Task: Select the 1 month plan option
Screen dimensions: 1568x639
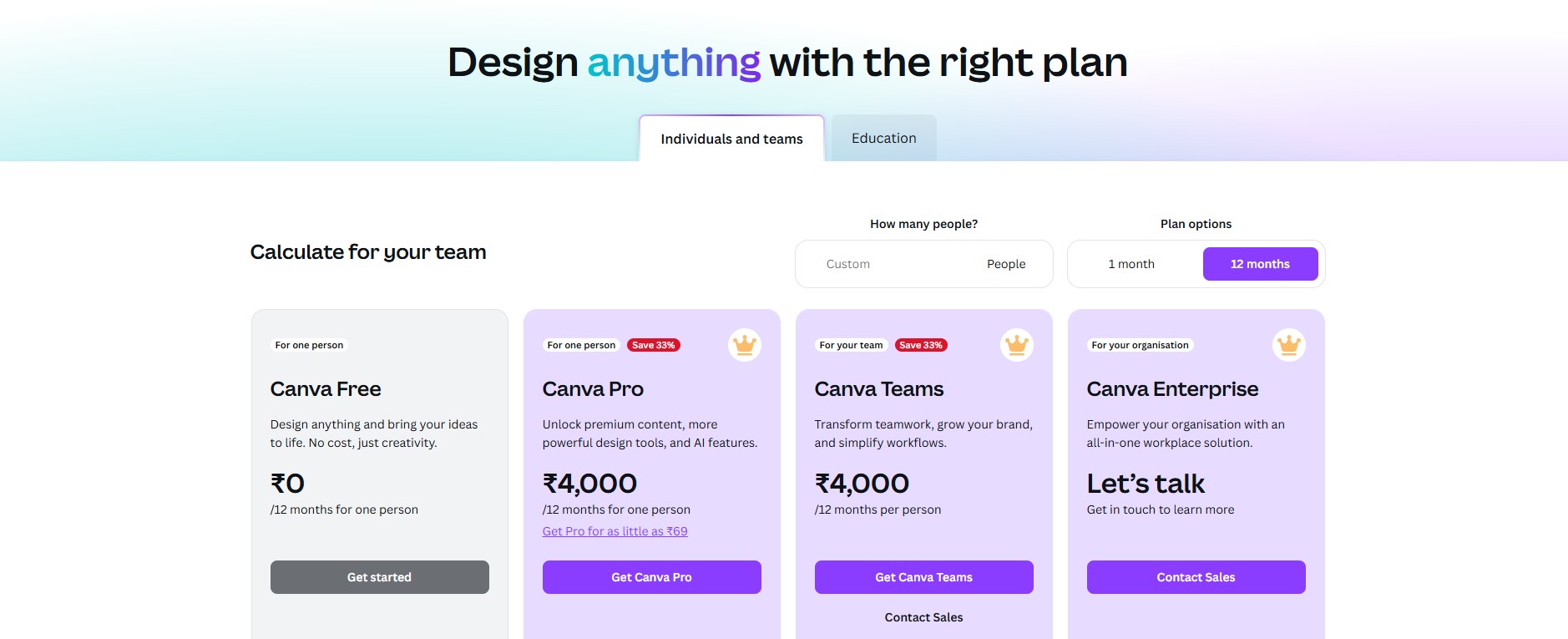Action: [x=1131, y=264]
